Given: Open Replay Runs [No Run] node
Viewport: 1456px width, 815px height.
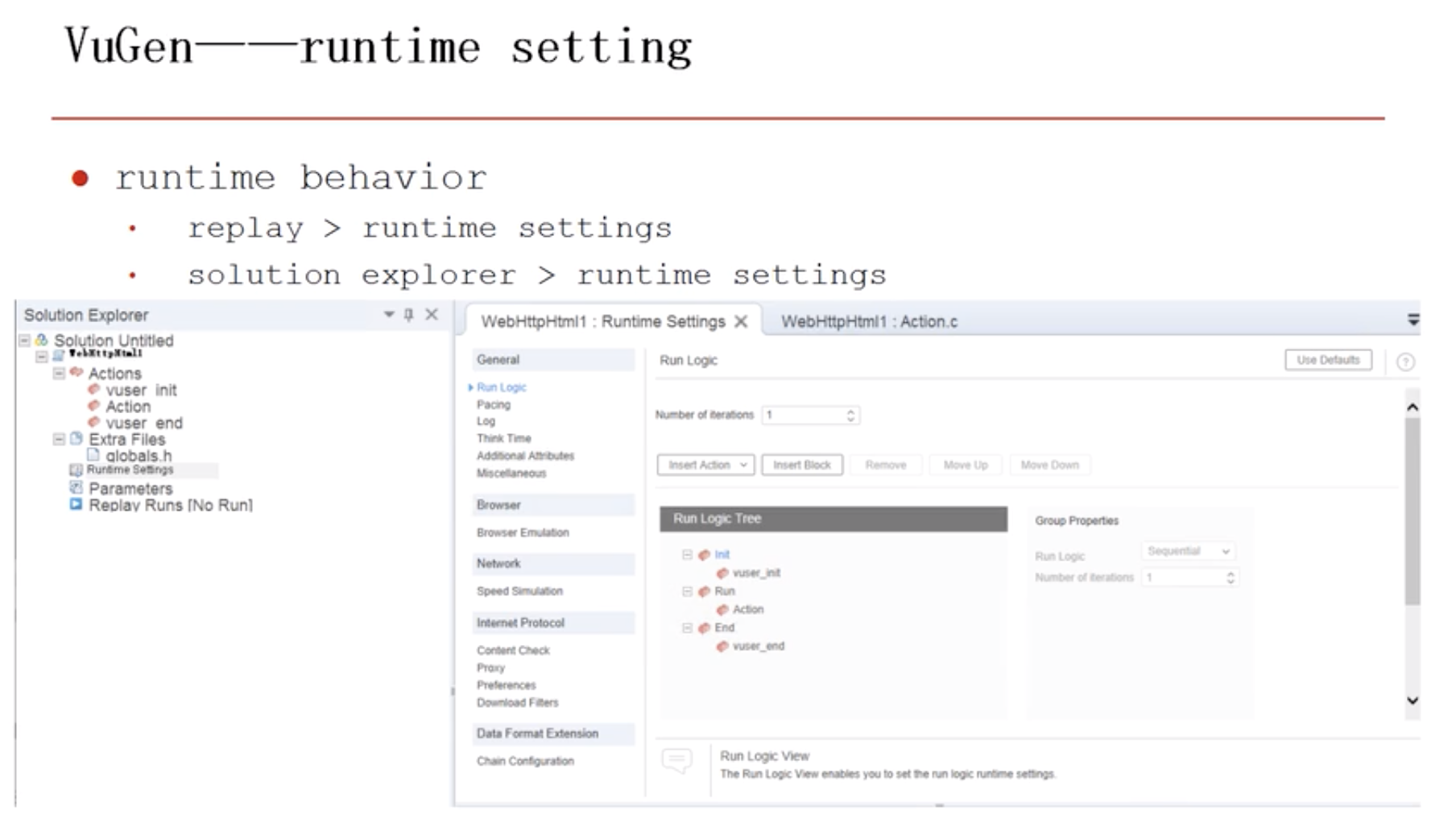Looking at the screenshot, I should pos(170,505).
